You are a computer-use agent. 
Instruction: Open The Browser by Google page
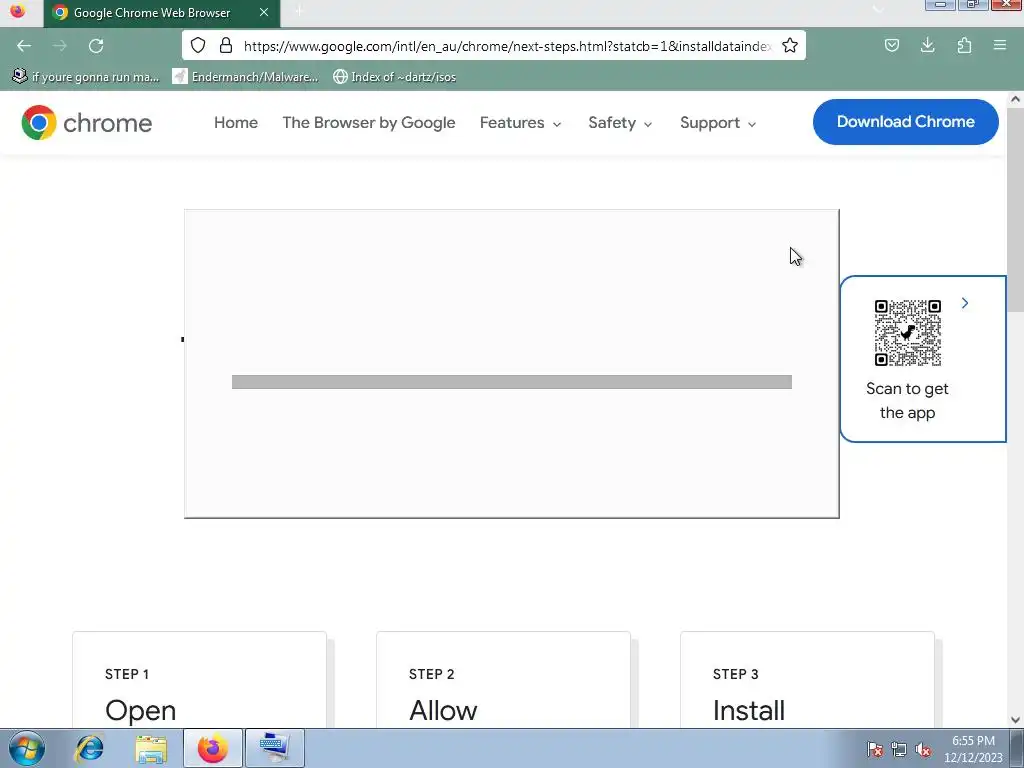(x=368, y=123)
